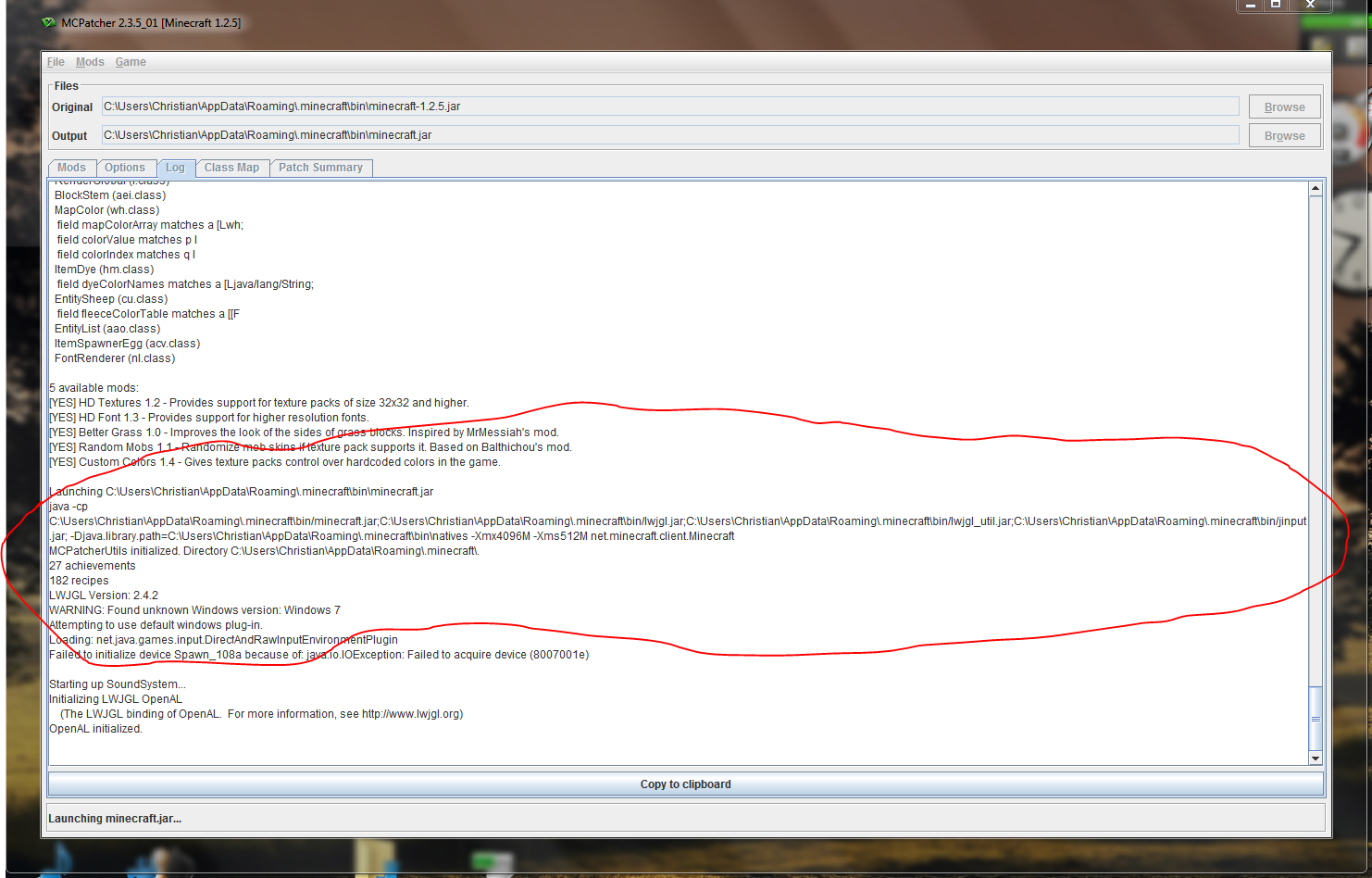This screenshot has width=1372, height=878.
Task: Click log line 'EntitySheep (cu.class)'
Action: tap(111, 299)
